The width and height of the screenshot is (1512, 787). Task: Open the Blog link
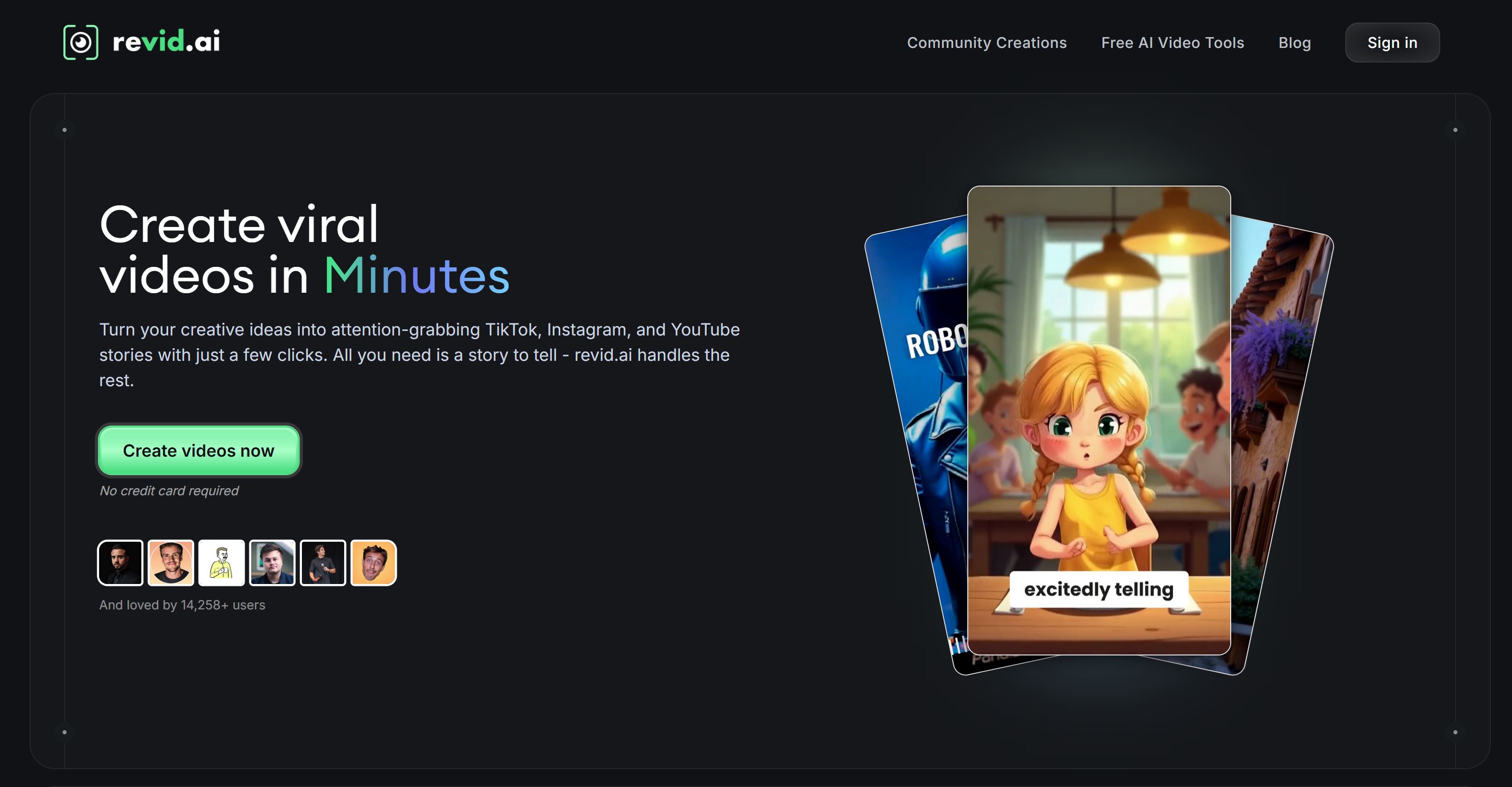1294,43
